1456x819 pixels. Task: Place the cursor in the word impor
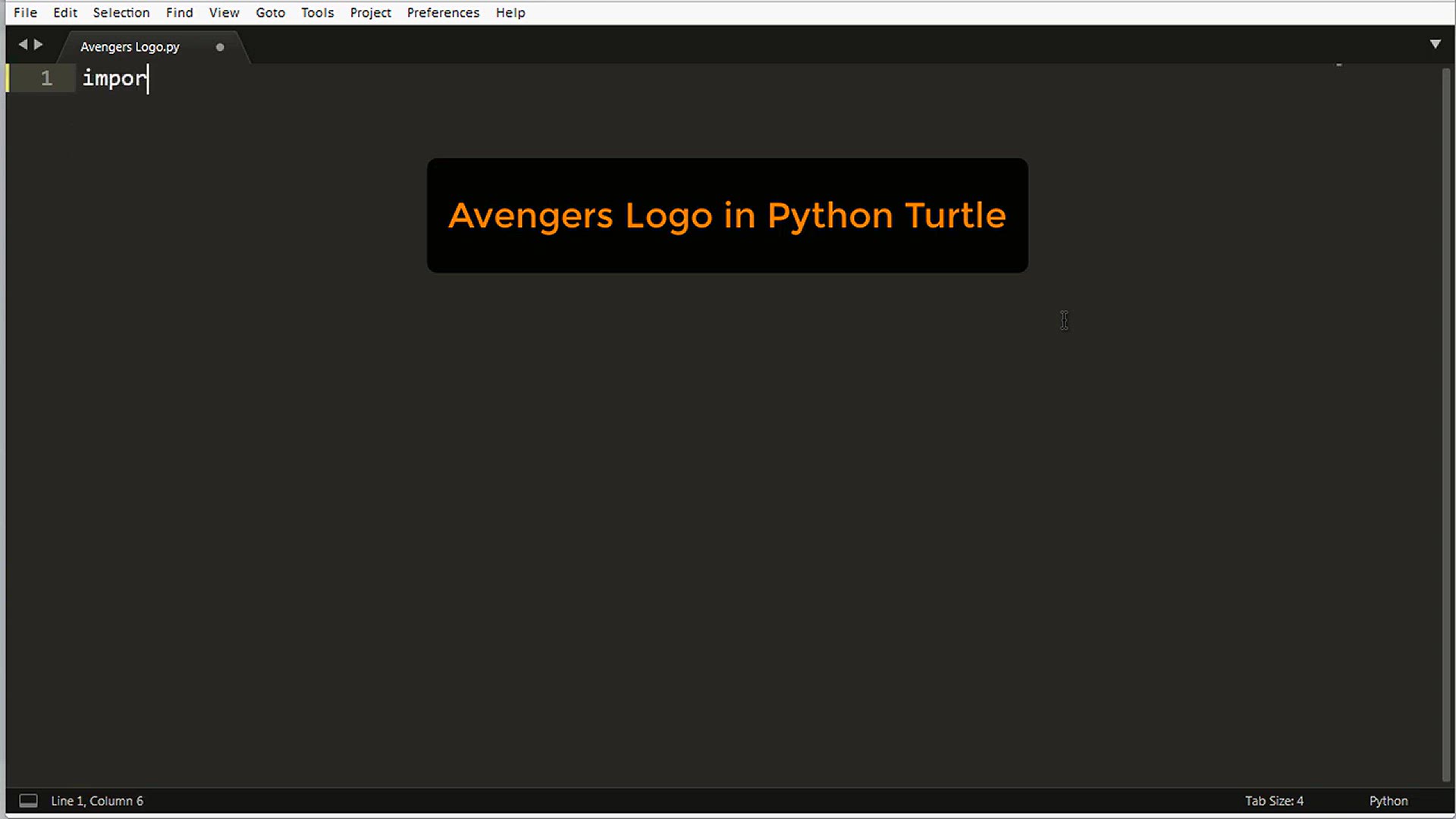pos(115,78)
